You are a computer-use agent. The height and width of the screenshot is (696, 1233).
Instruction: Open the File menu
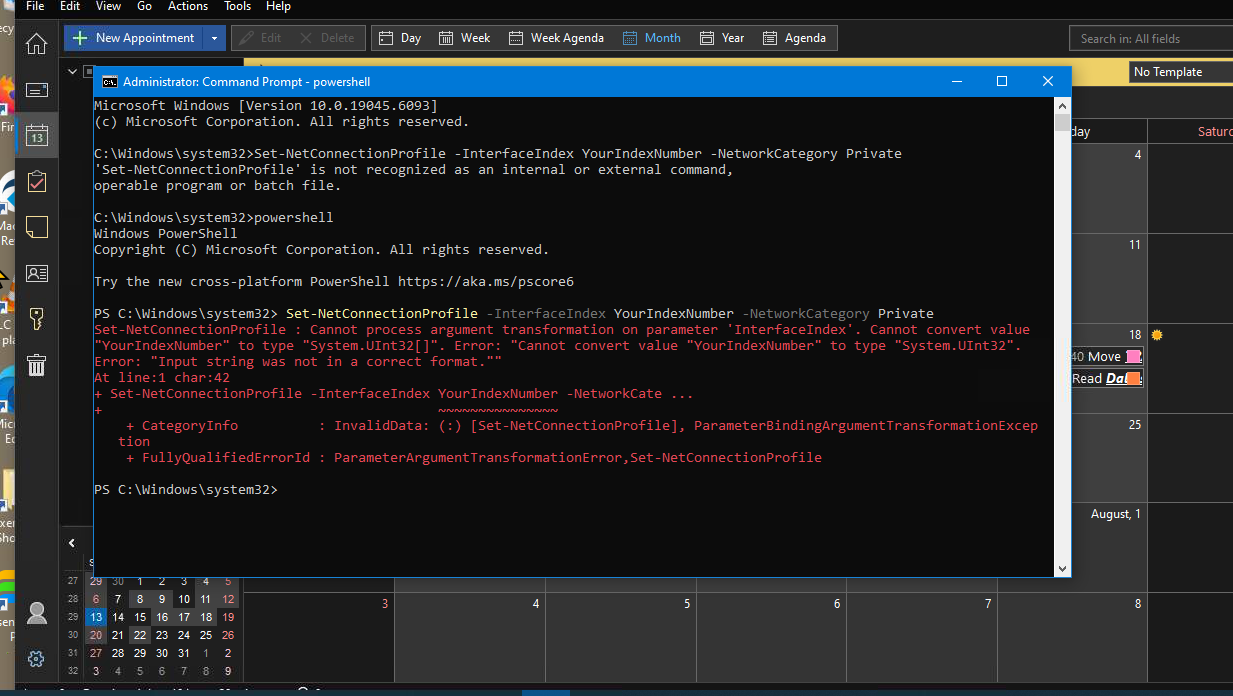point(35,6)
